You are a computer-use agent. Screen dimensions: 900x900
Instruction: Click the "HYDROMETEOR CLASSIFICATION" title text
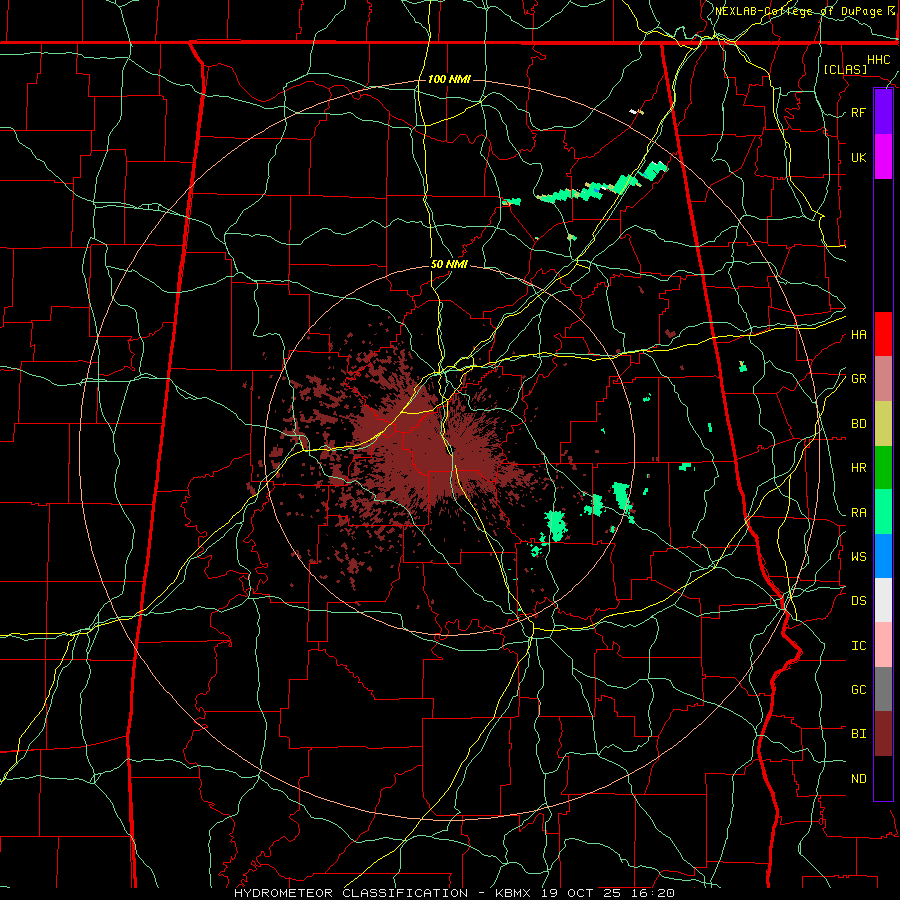[x=351, y=893]
